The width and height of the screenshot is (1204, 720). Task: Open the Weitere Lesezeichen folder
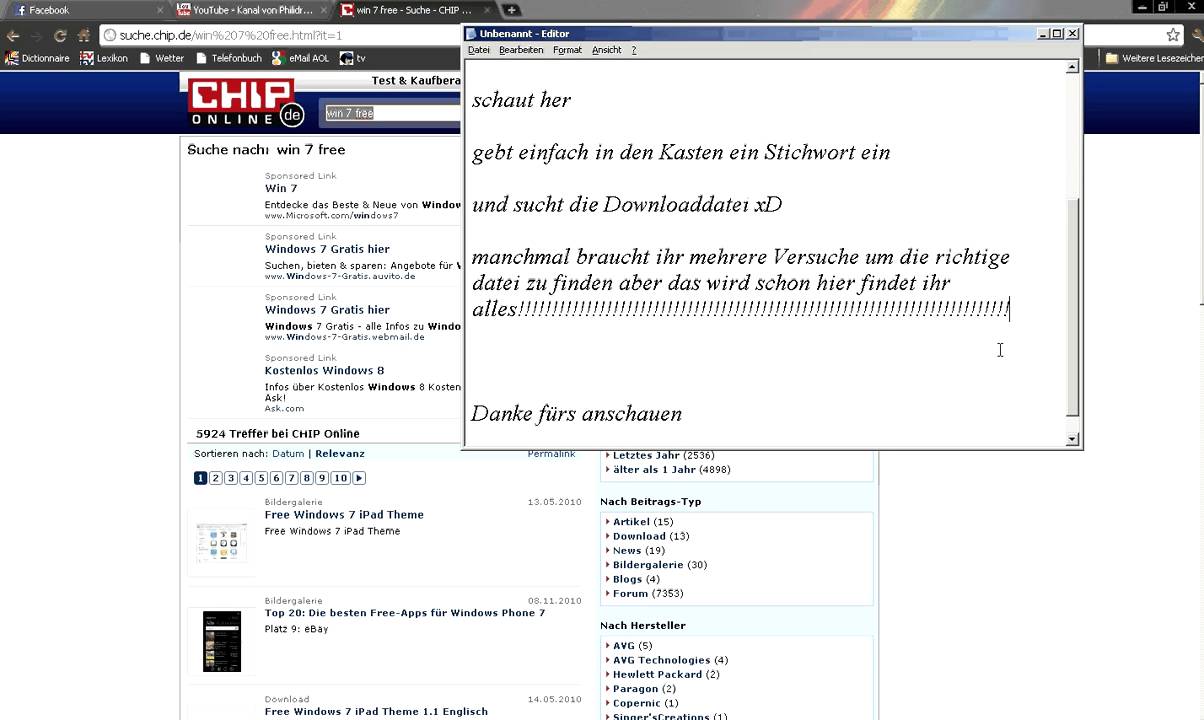pyautogui.click(x=1154, y=58)
